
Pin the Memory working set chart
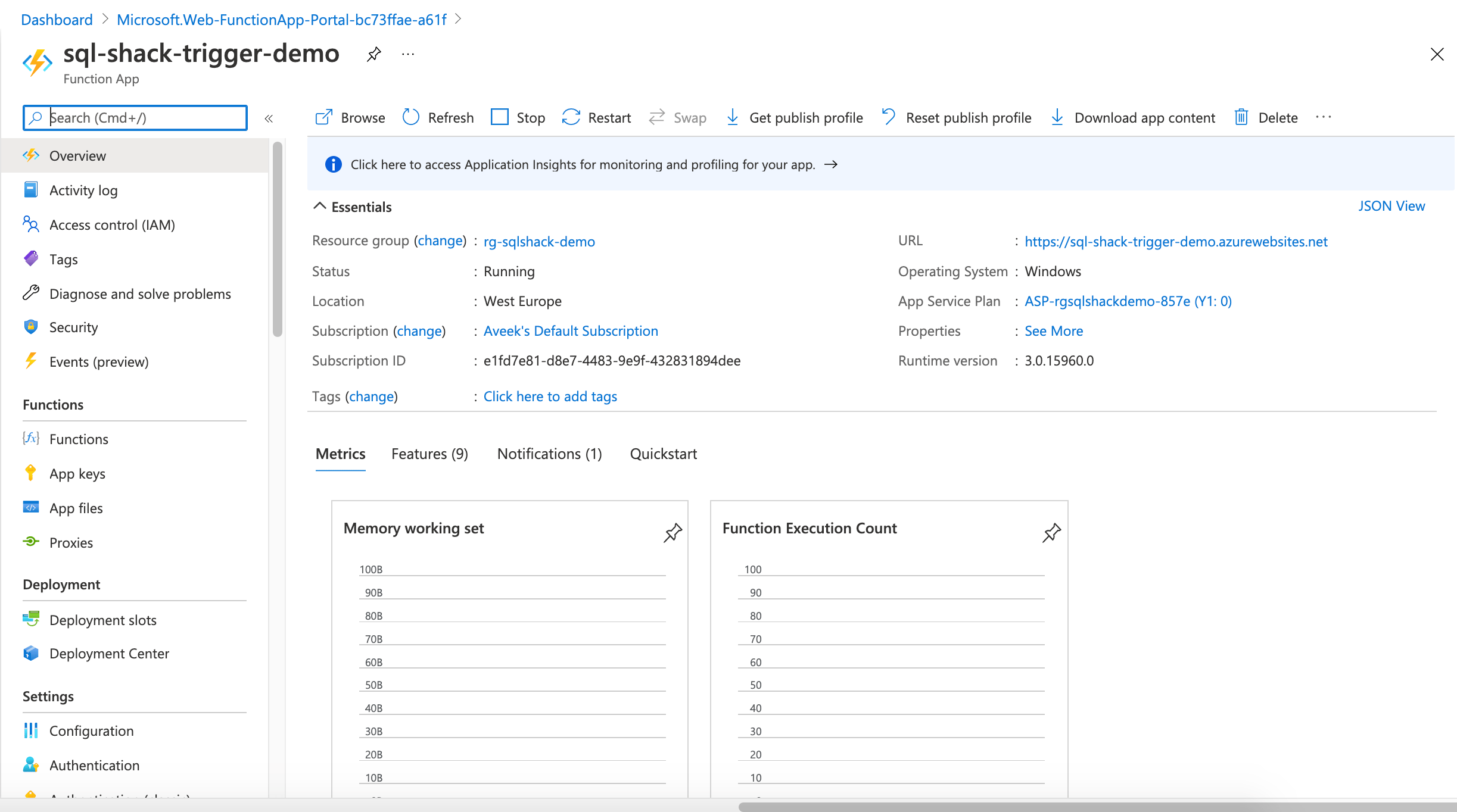(673, 533)
